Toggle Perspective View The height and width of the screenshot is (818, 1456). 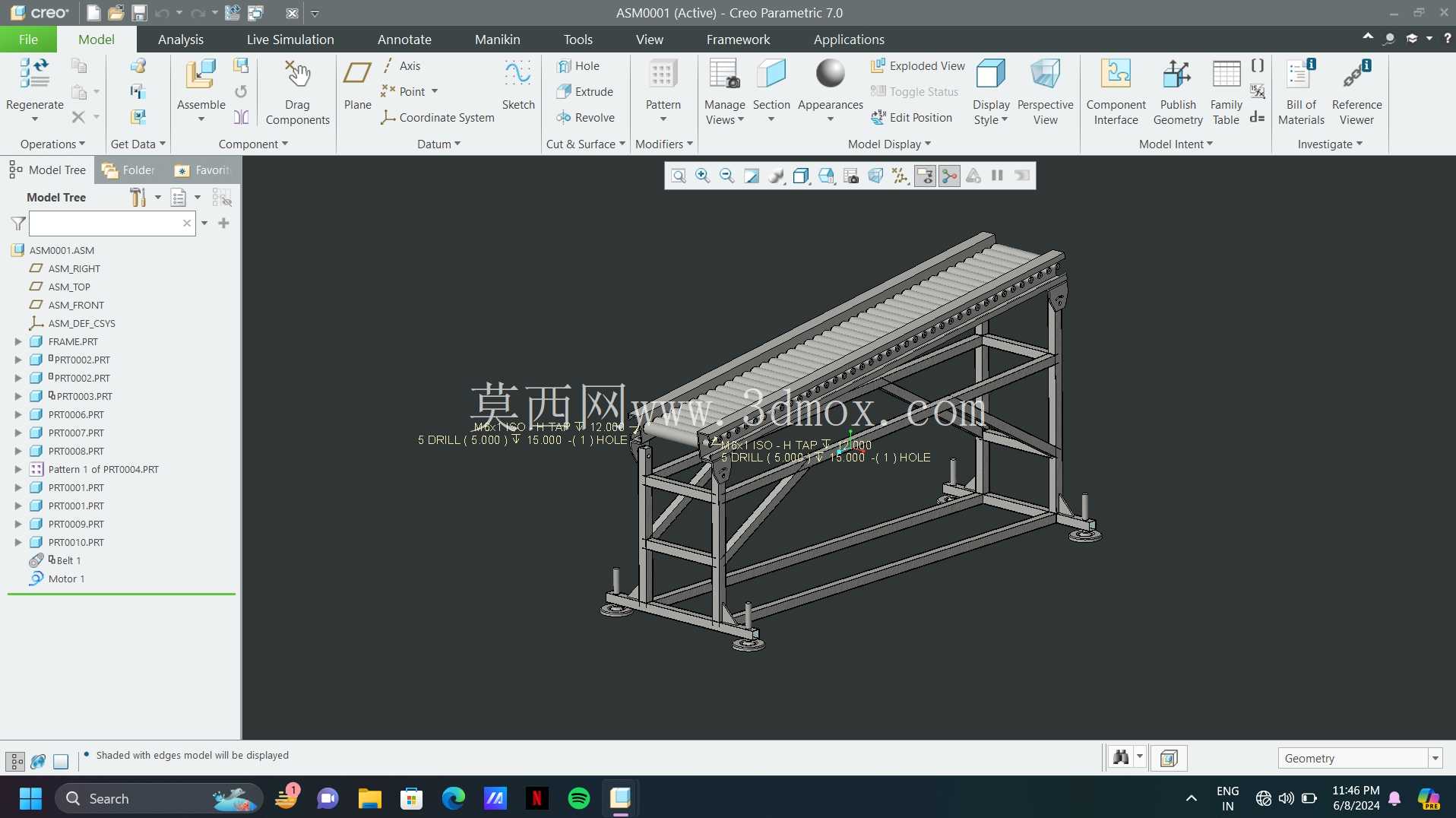pos(1045,92)
